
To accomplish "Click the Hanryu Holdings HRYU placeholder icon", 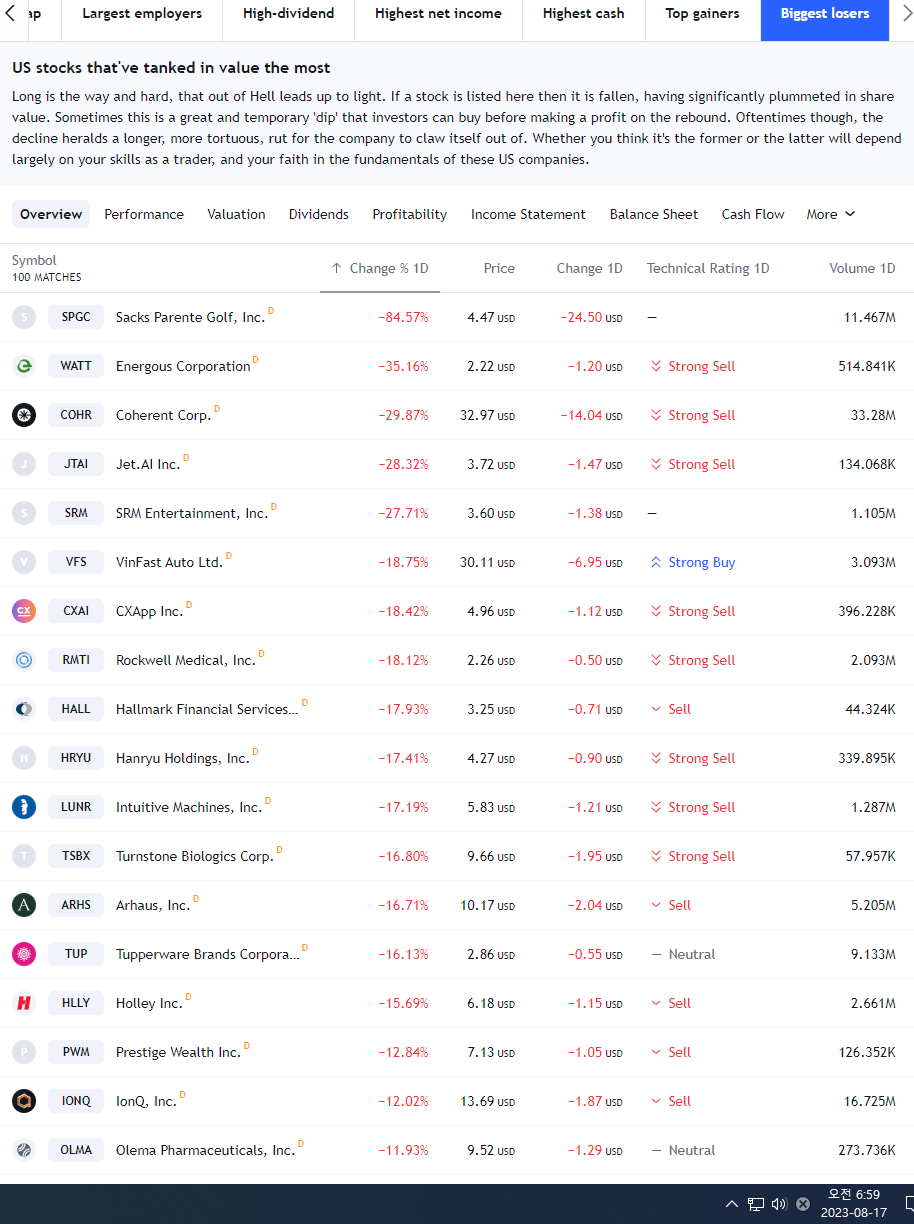I will coord(24,758).
